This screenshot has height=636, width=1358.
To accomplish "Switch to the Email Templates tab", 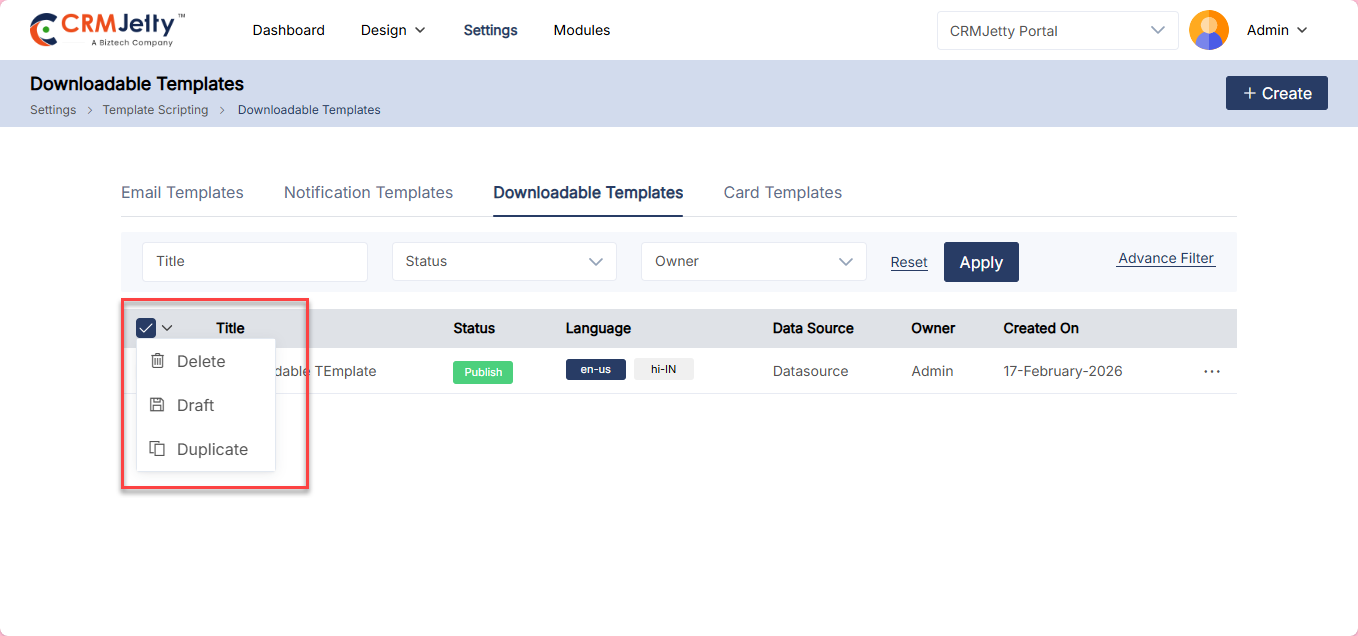I will pyautogui.click(x=182, y=192).
